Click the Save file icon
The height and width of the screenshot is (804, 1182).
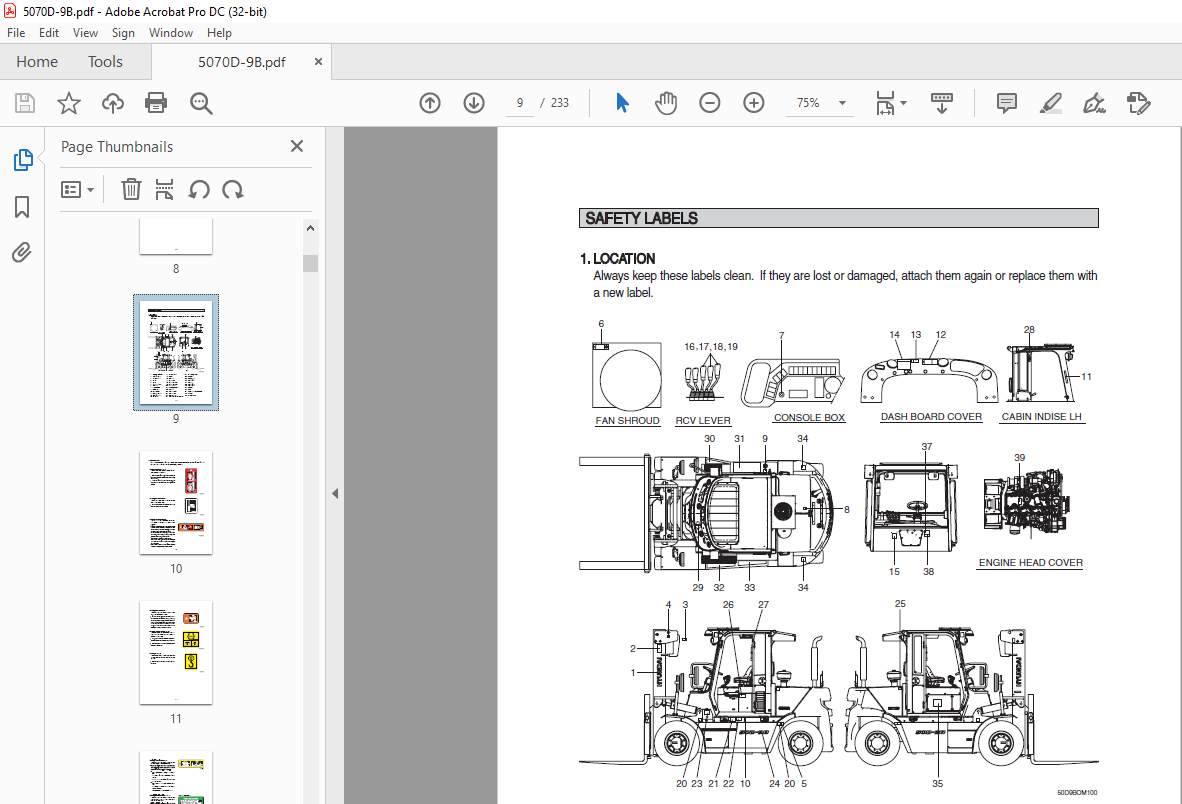point(25,102)
